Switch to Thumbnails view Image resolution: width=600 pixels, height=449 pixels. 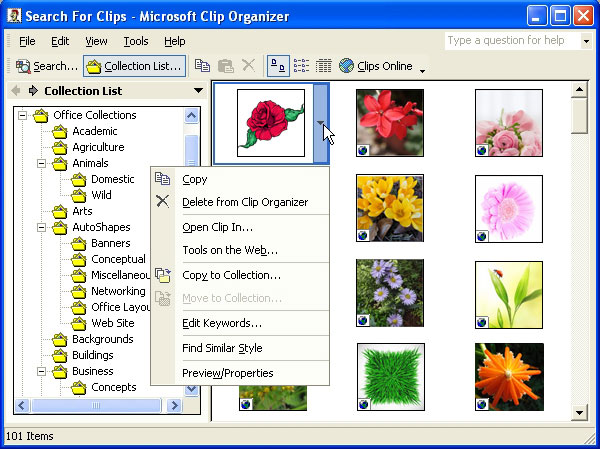click(278, 66)
